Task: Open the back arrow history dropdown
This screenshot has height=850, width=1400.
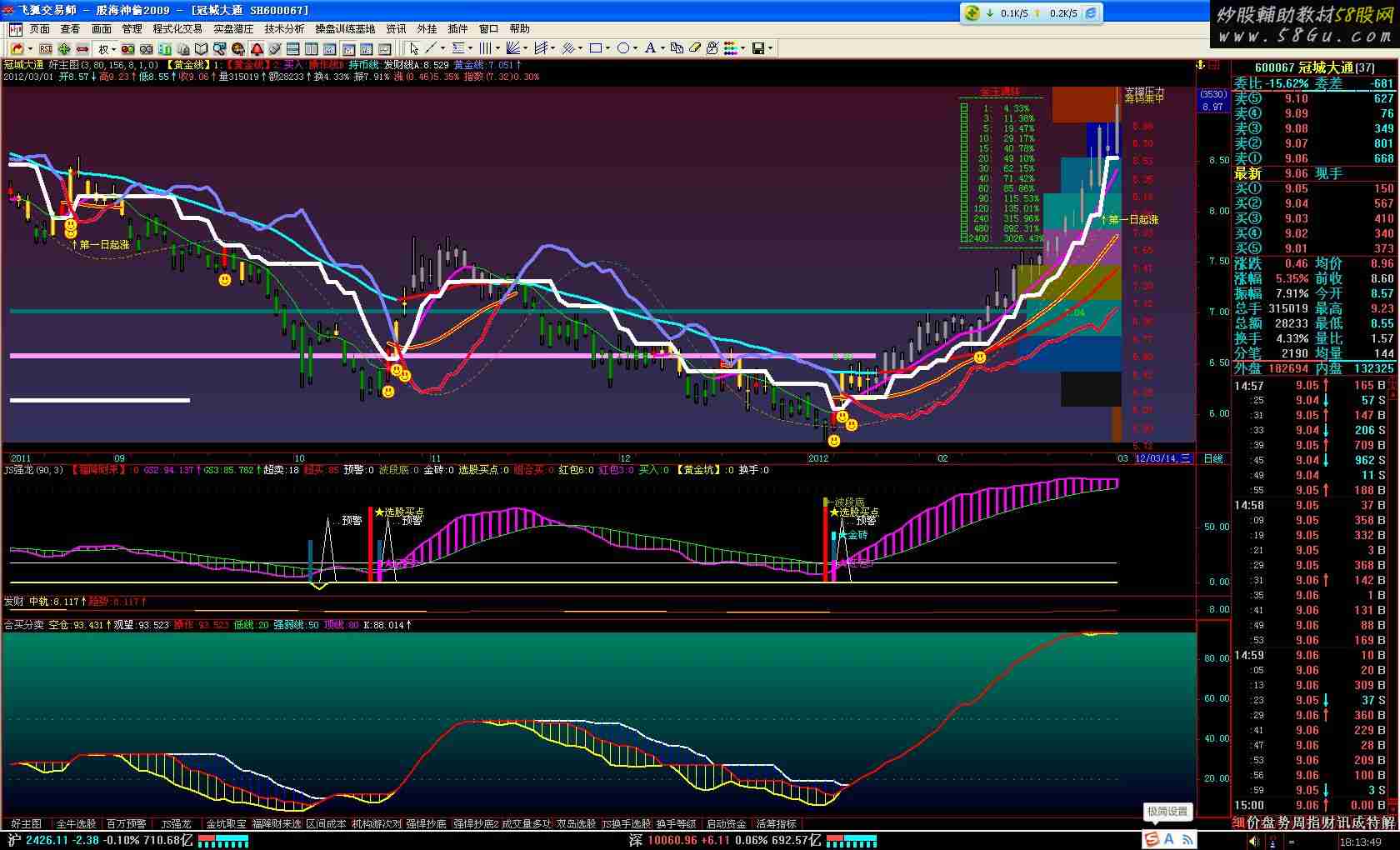Action: (30, 49)
